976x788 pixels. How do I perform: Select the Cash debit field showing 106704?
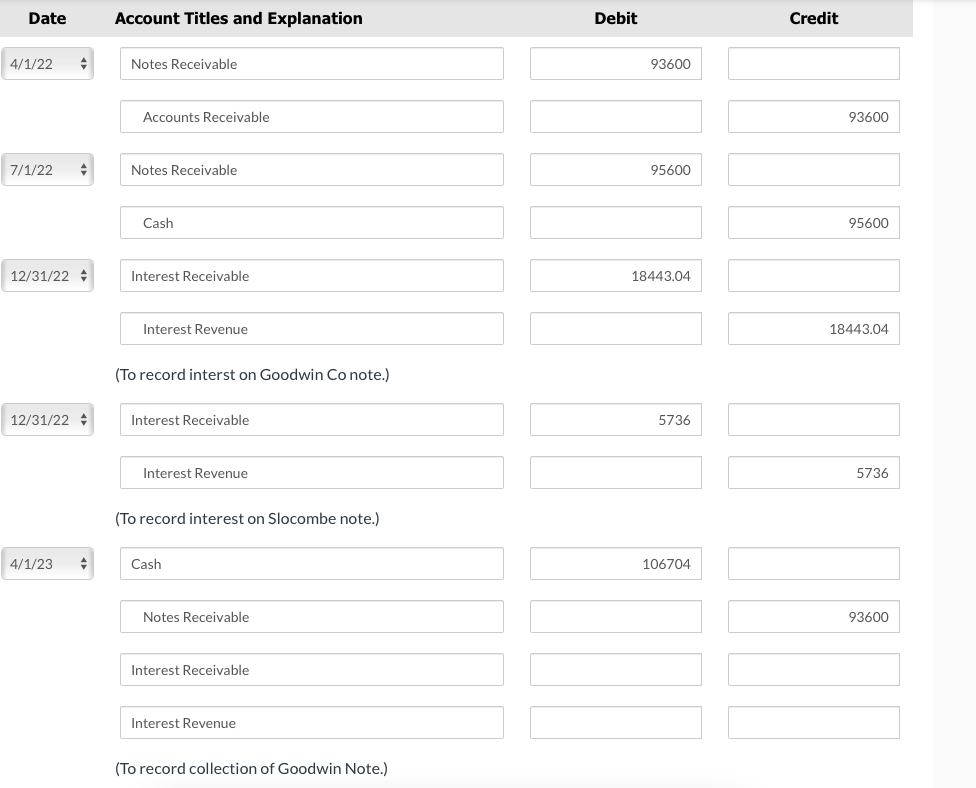point(615,563)
